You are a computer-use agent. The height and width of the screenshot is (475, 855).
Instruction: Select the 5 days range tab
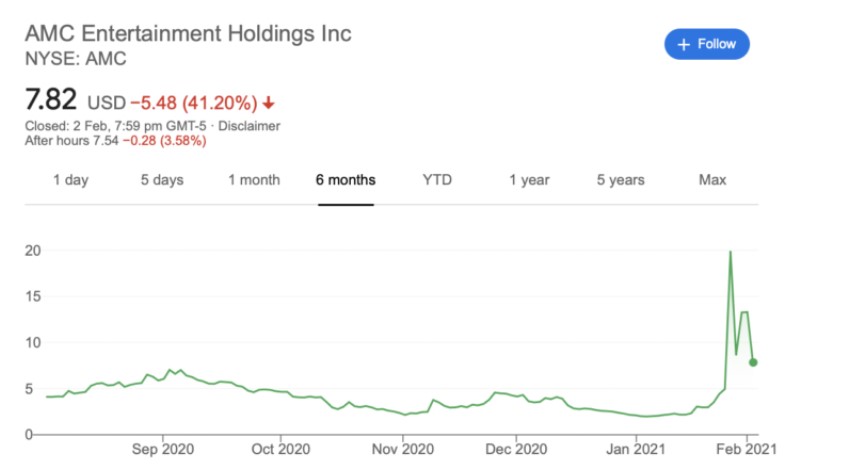(161, 180)
